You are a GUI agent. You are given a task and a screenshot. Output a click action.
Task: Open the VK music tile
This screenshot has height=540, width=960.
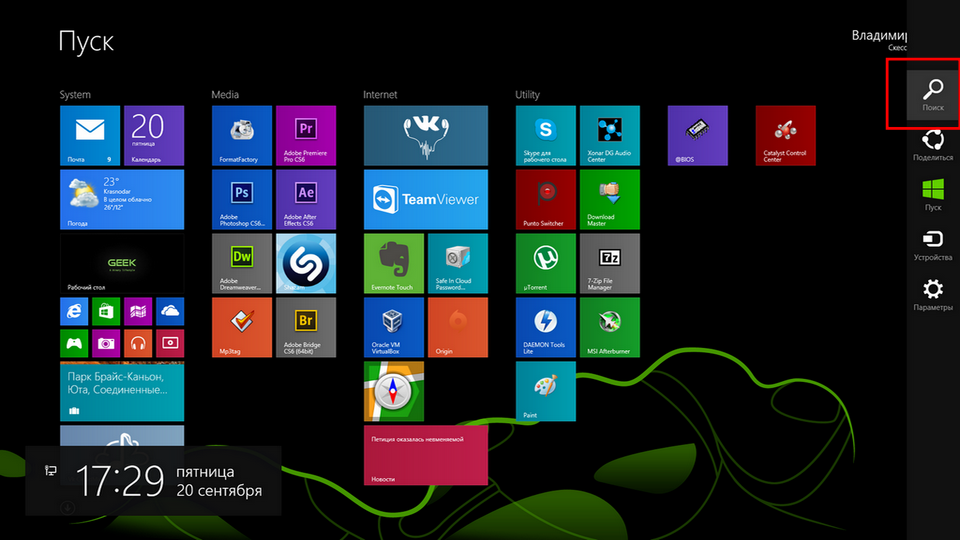[426, 135]
